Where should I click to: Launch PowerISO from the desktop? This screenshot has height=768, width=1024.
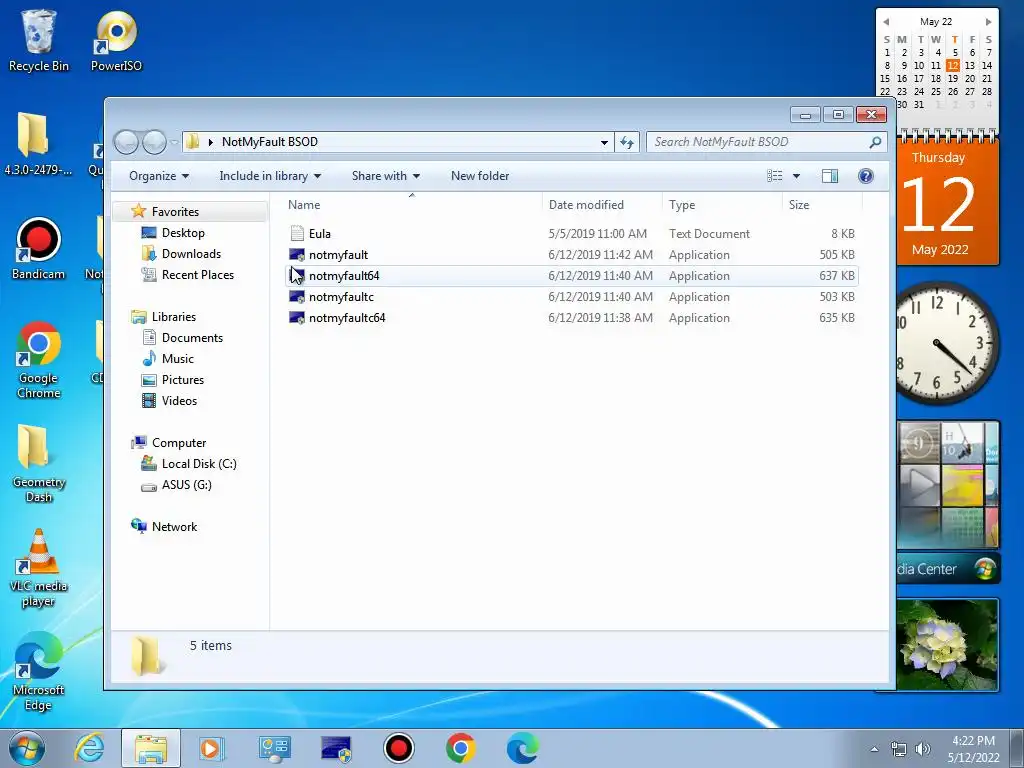point(116,40)
